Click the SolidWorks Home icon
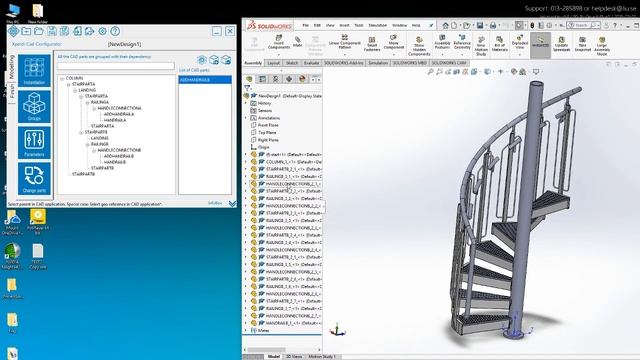This screenshot has height=360, width=640. click(x=445, y=25)
